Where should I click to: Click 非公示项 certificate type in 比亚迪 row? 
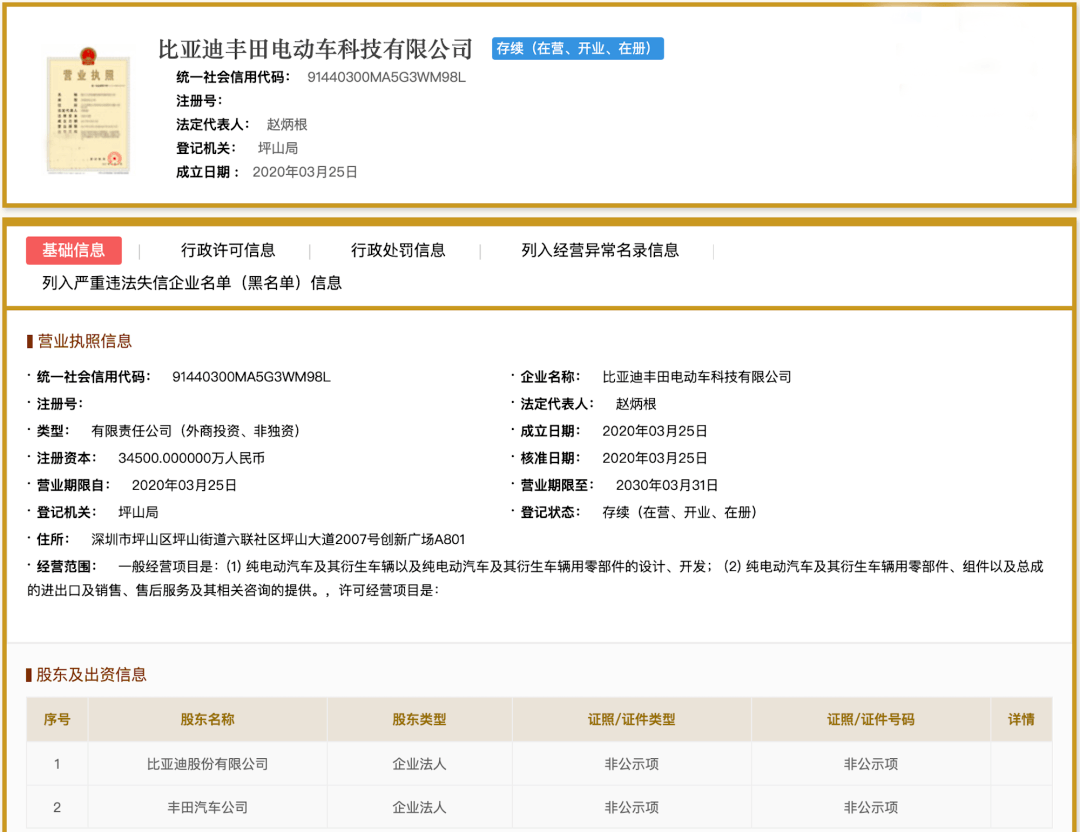pos(632,764)
